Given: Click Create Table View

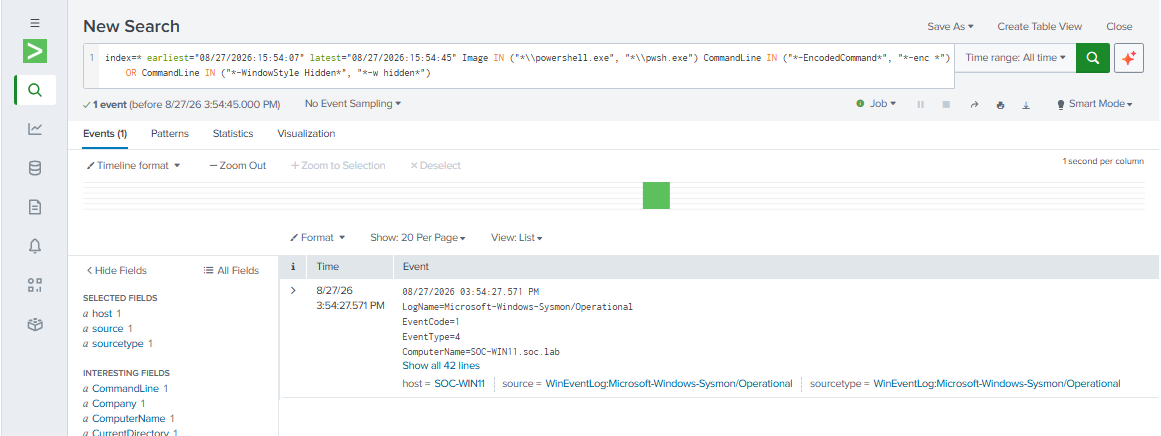Looking at the screenshot, I should (x=1040, y=26).
